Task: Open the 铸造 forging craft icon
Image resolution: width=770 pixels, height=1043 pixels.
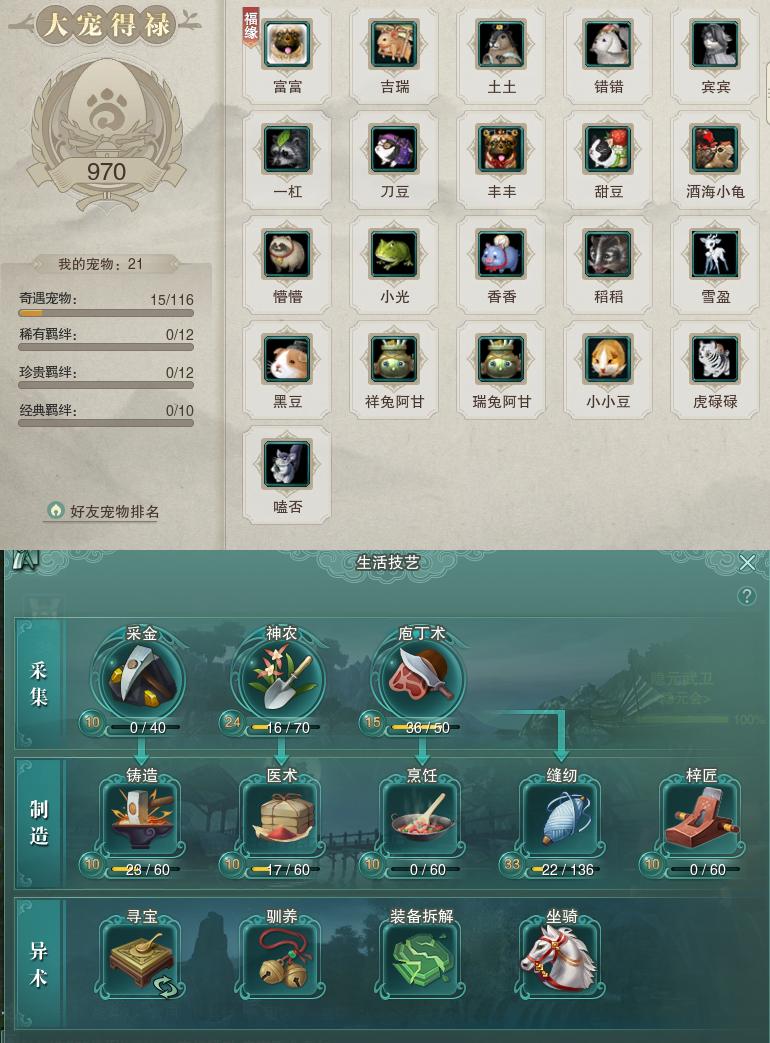Action: click(142, 818)
